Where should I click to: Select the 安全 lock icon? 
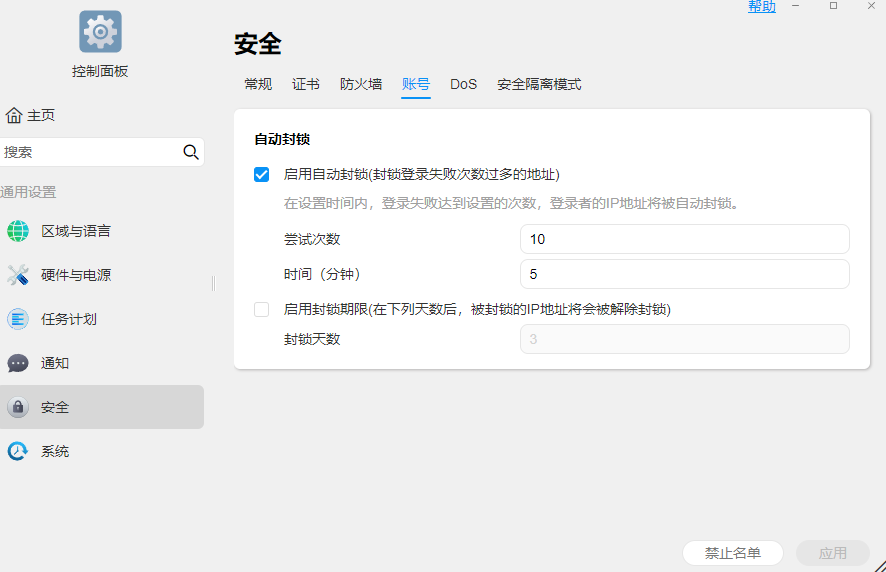[x=18, y=407]
